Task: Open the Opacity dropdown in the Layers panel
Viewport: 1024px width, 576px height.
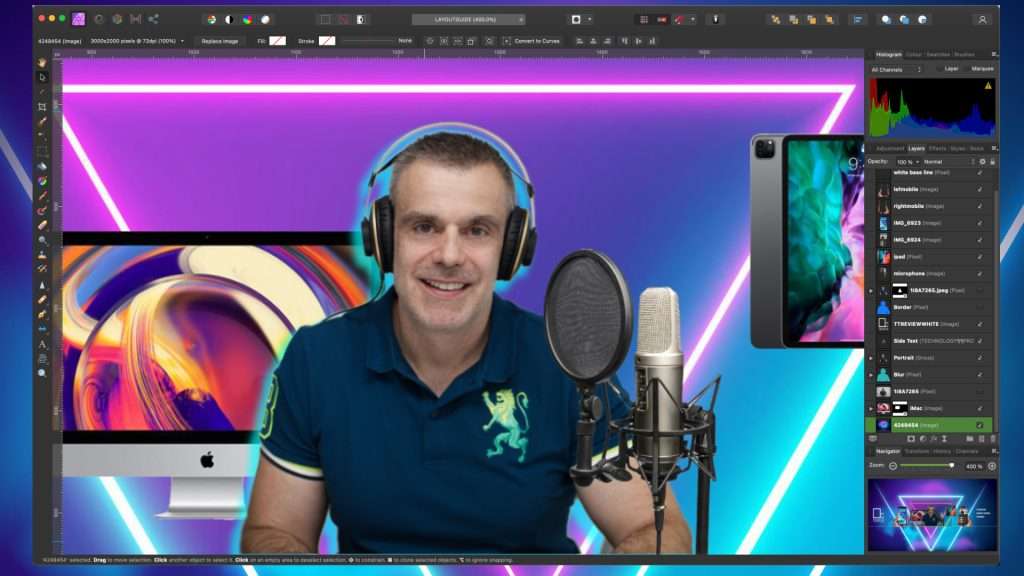Action: click(905, 160)
